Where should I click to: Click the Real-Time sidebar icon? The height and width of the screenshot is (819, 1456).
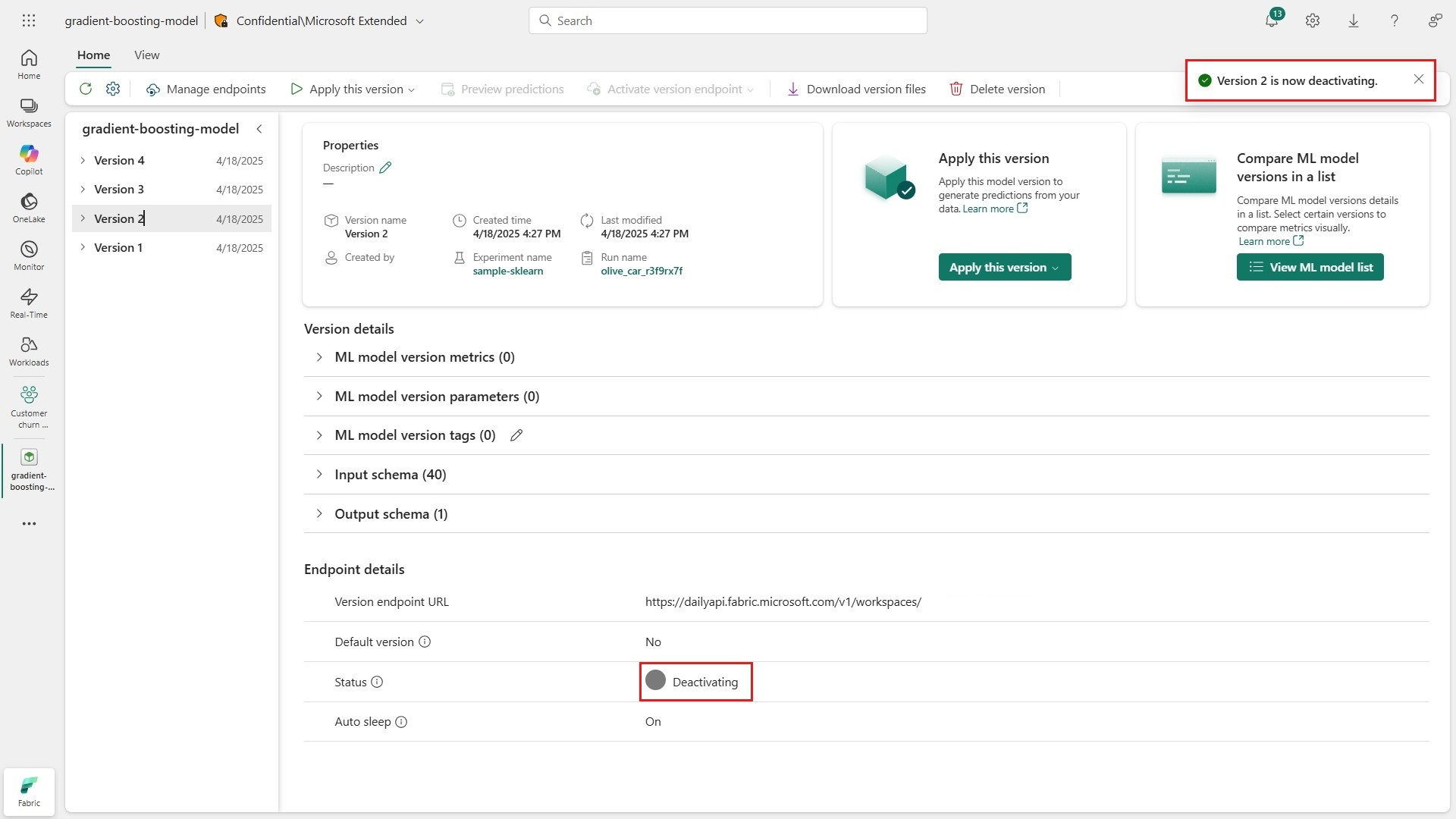[x=29, y=303]
